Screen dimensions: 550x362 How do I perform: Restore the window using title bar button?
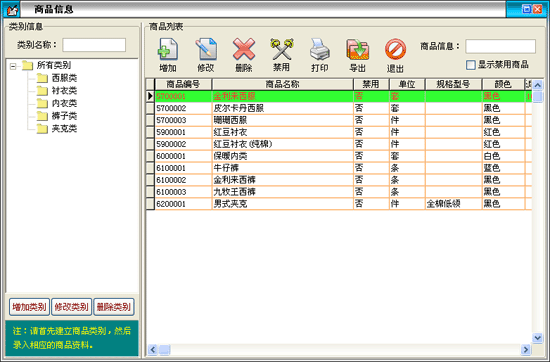(x=526, y=9)
